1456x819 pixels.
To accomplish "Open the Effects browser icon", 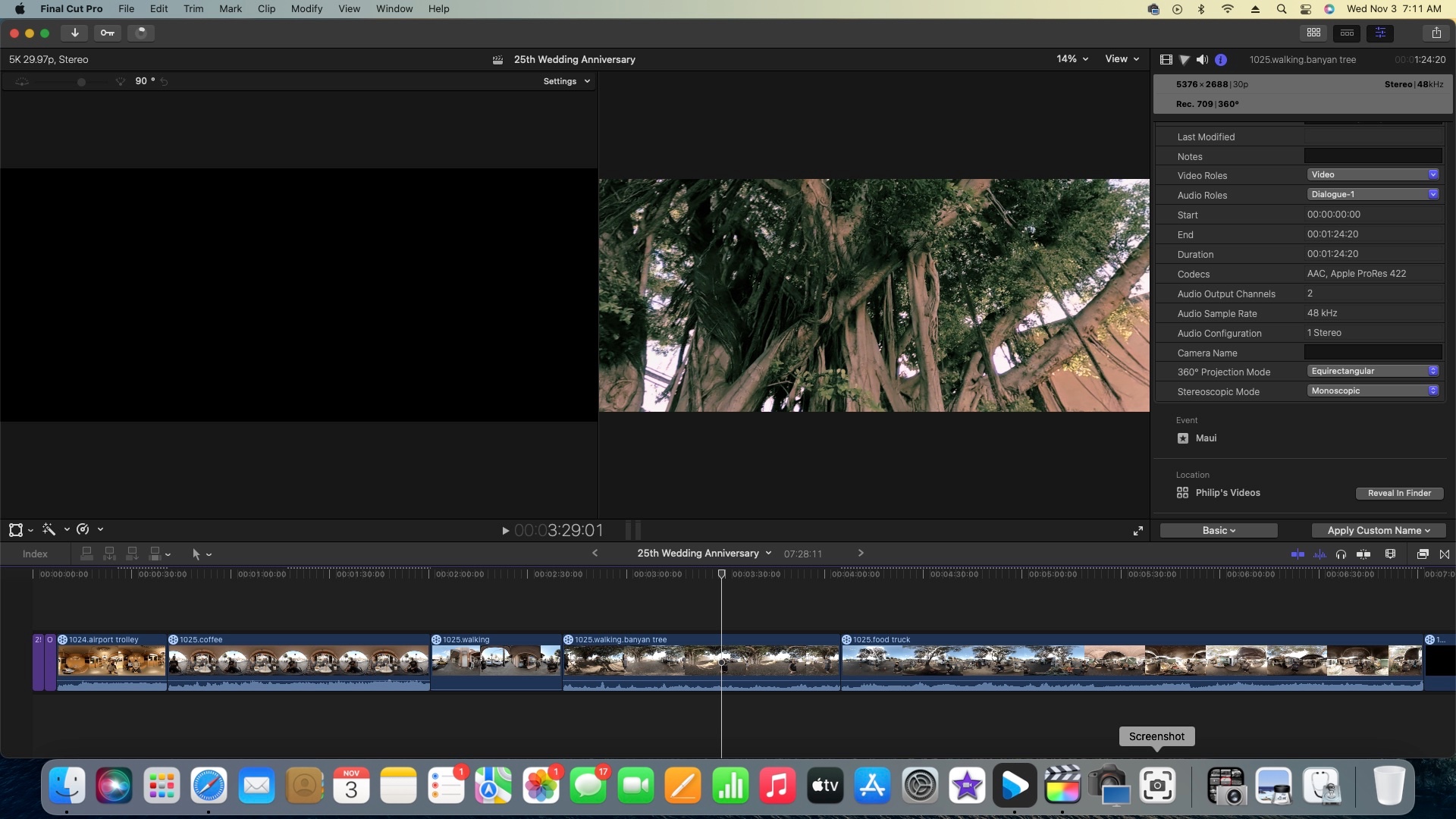I will coord(1423,554).
